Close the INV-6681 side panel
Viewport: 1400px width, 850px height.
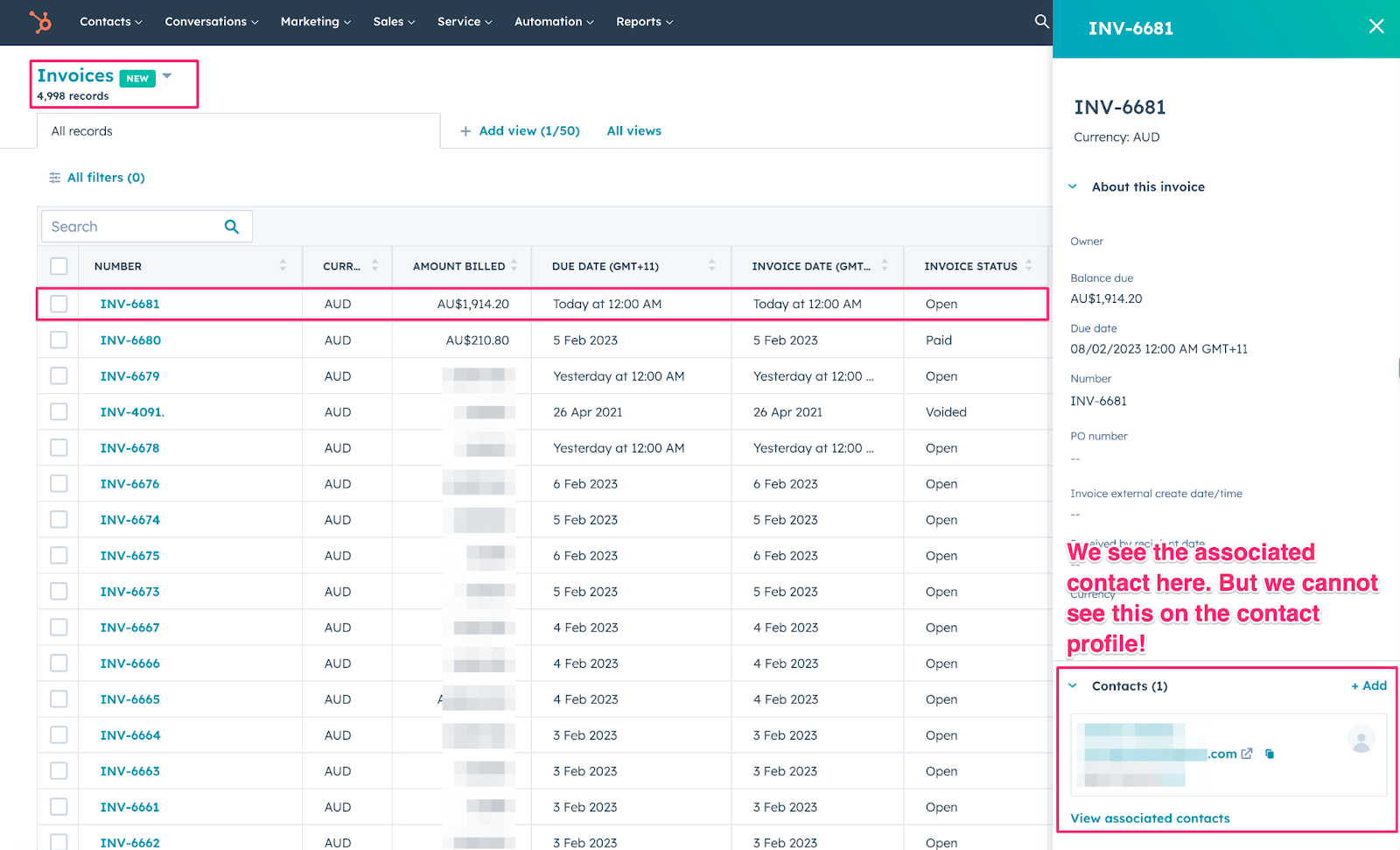[1375, 26]
